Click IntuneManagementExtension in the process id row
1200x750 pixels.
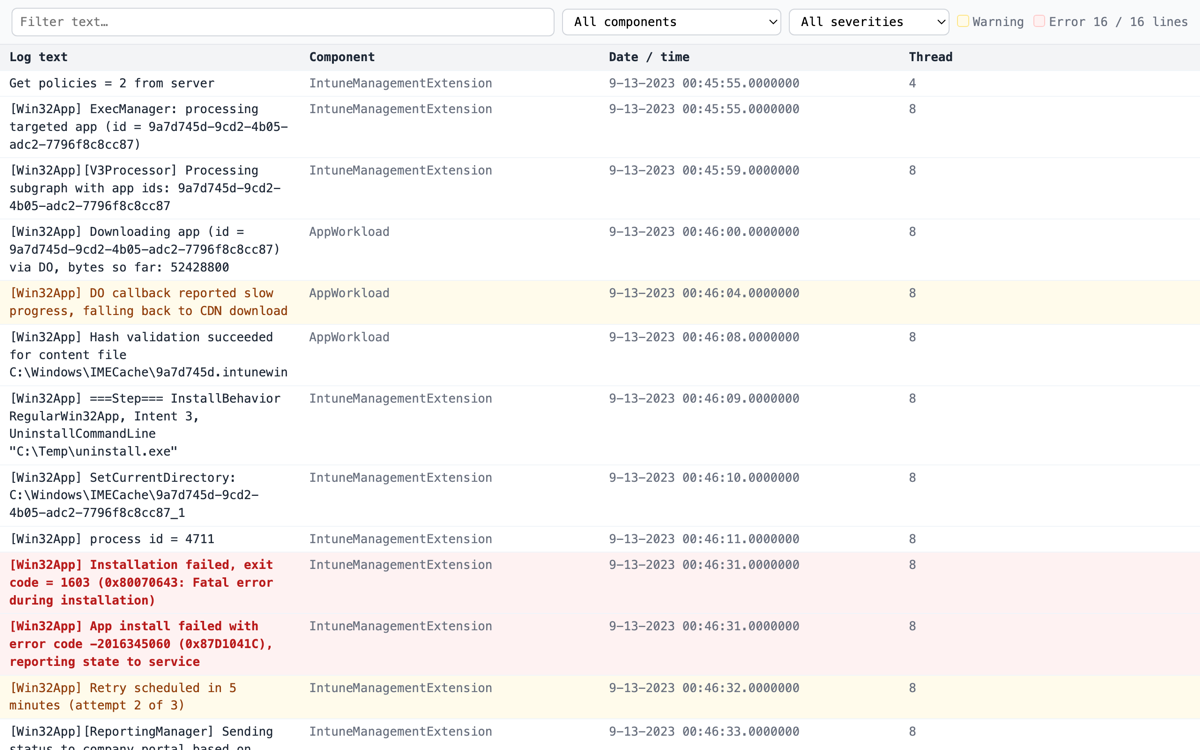400,539
